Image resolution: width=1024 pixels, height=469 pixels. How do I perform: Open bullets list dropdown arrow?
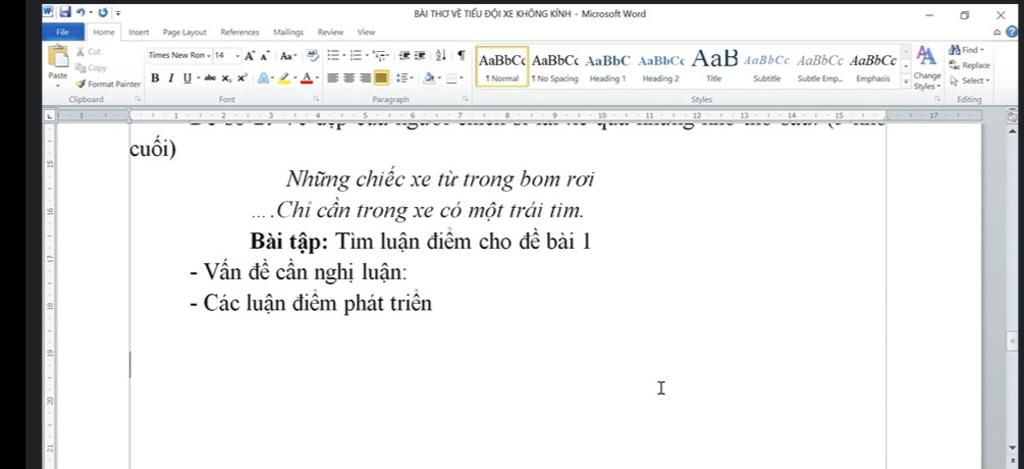point(343,56)
